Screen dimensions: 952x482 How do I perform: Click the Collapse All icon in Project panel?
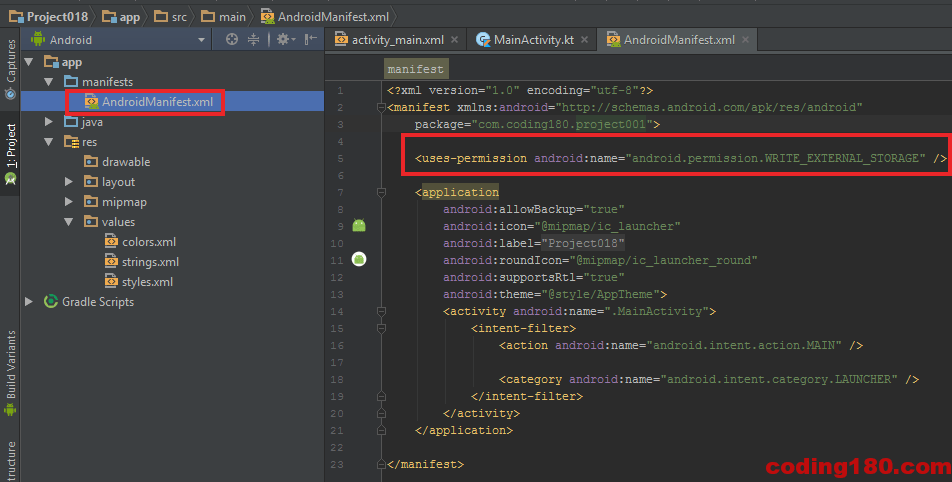(x=254, y=40)
